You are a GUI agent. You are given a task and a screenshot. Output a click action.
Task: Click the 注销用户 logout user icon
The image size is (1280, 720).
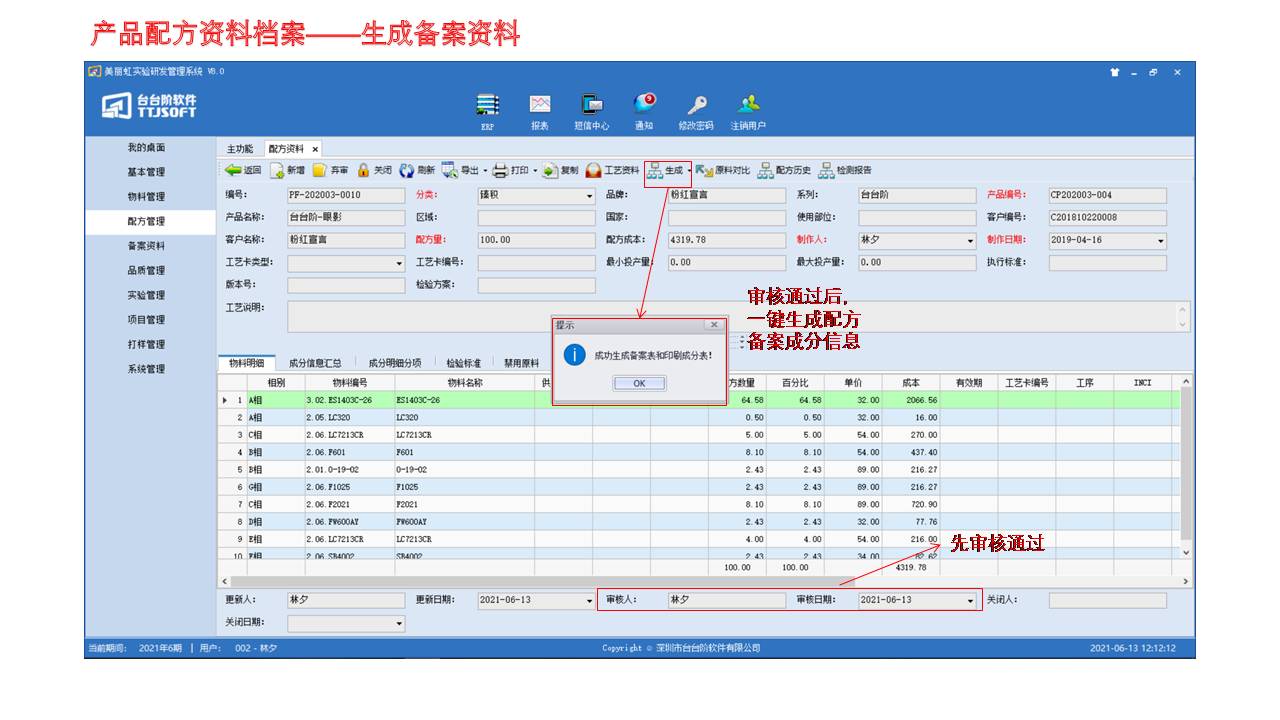coord(748,104)
